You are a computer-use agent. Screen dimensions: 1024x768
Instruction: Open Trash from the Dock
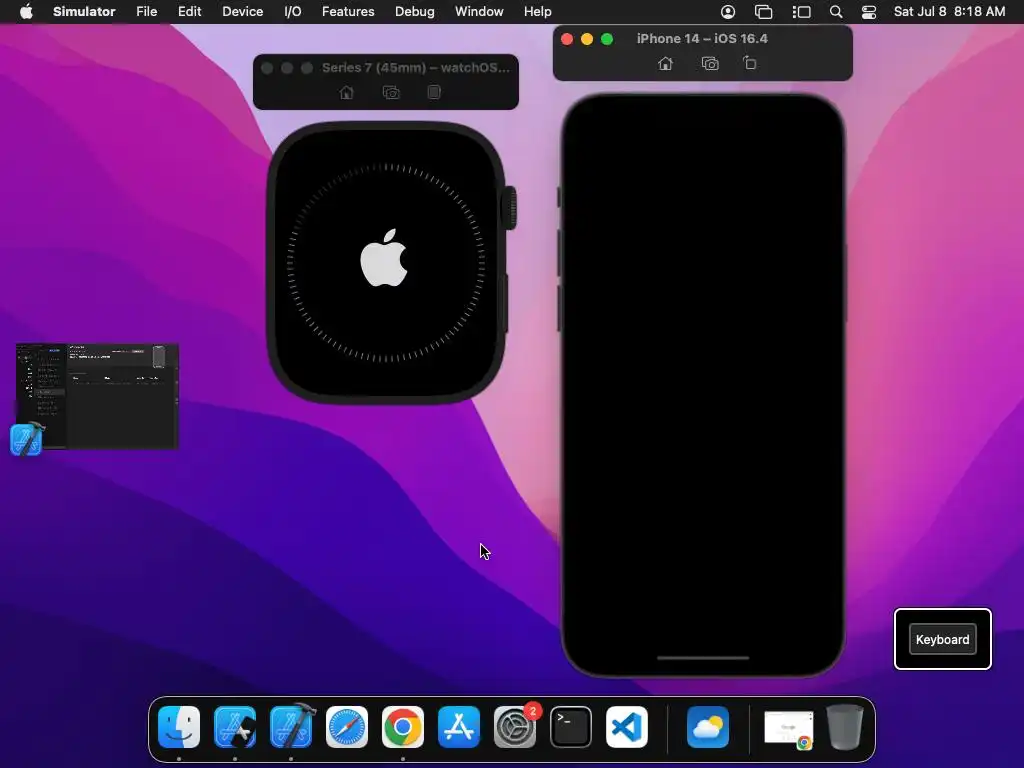click(845, 726)
